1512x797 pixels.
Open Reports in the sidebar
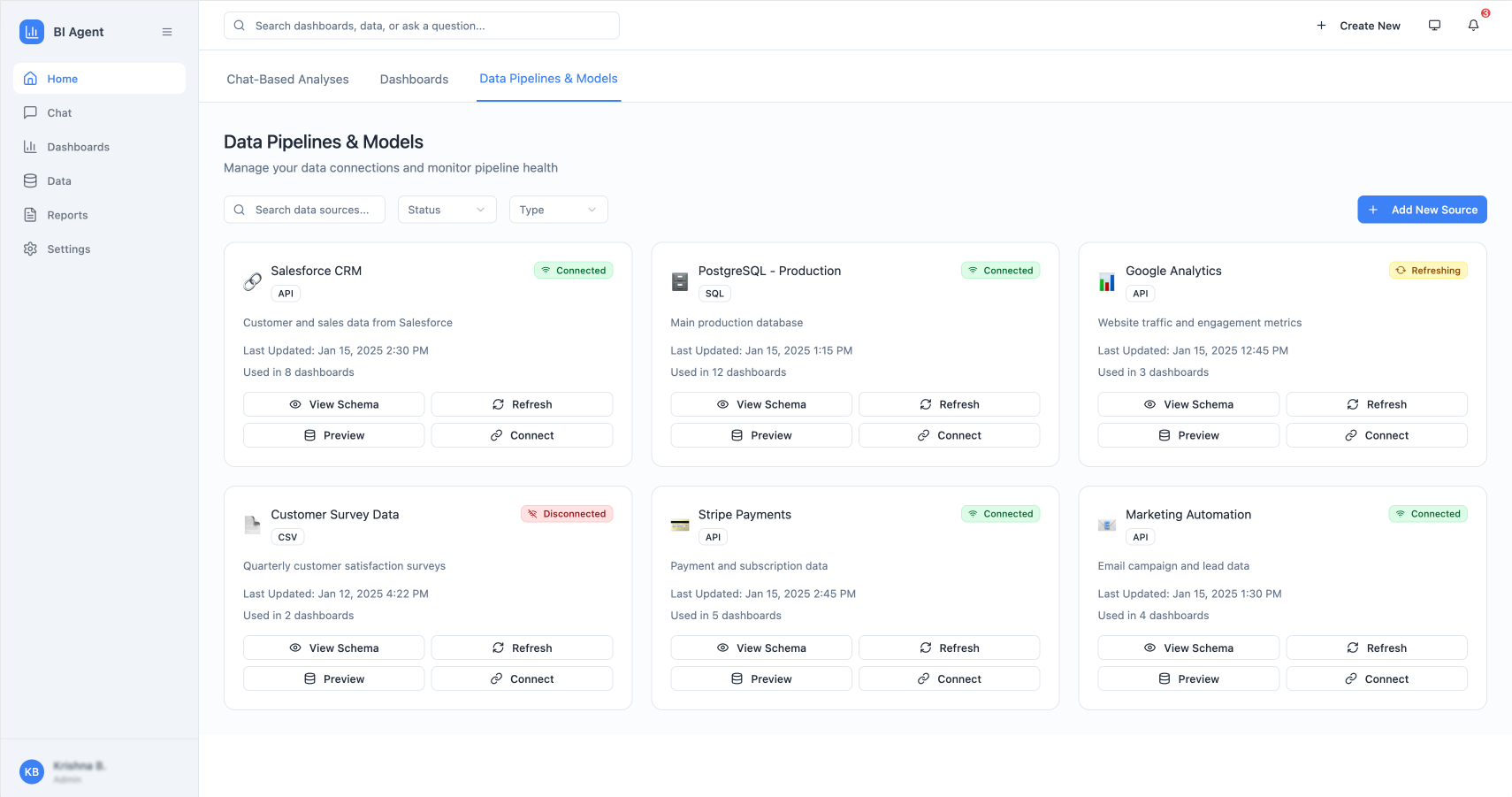coord(67,215)
